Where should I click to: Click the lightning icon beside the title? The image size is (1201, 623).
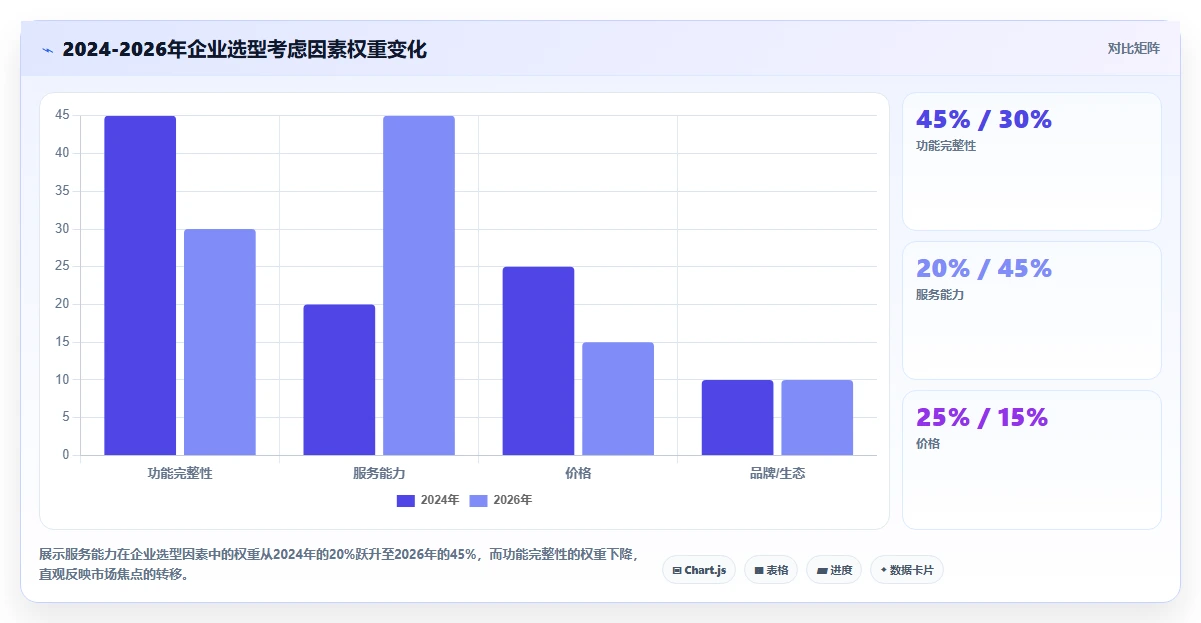pos(47,49)
